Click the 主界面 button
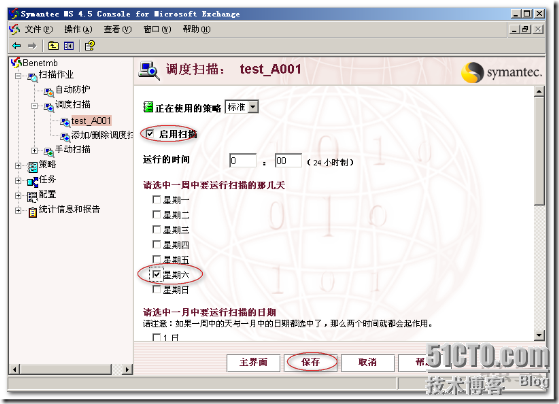Screen dimensions: 559x404 [253, 363]
